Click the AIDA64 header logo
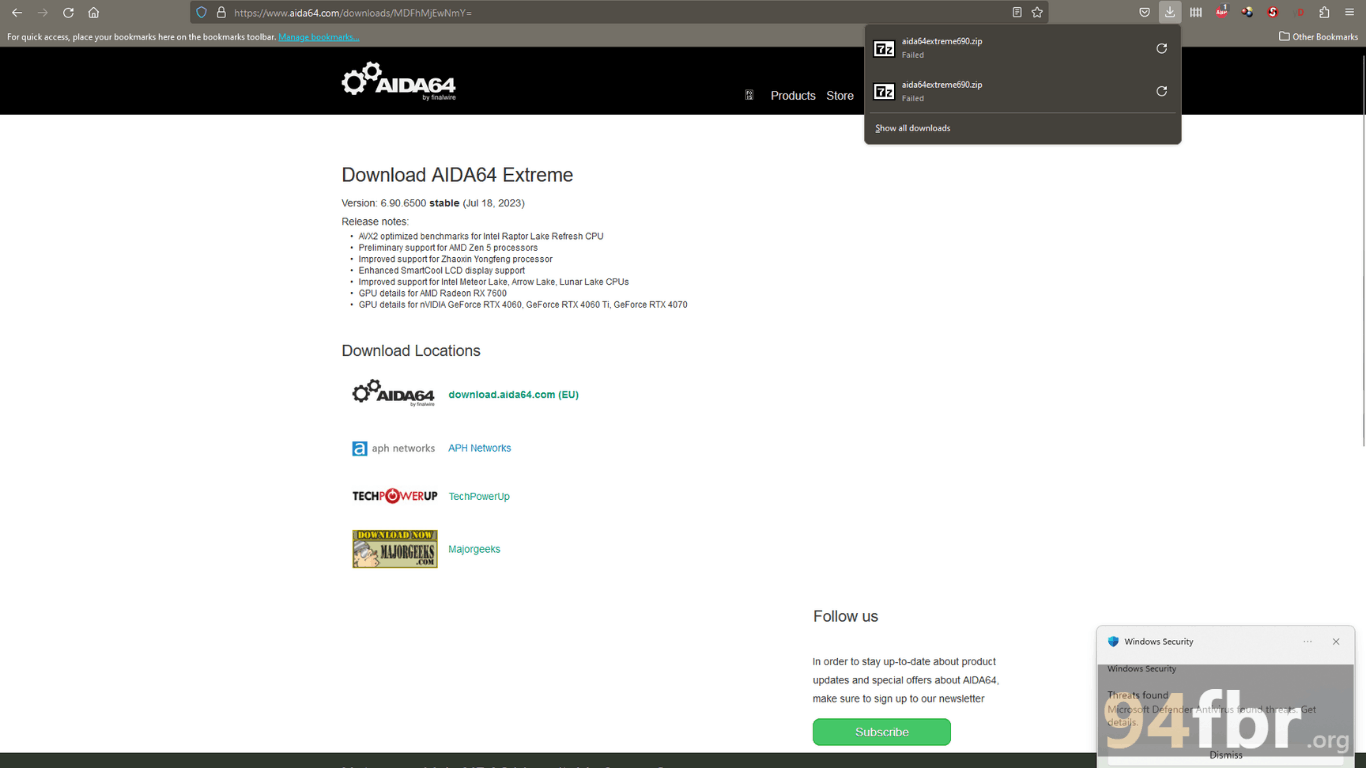This screenshot has height=768, width=1366. click(x=398, y=80)
